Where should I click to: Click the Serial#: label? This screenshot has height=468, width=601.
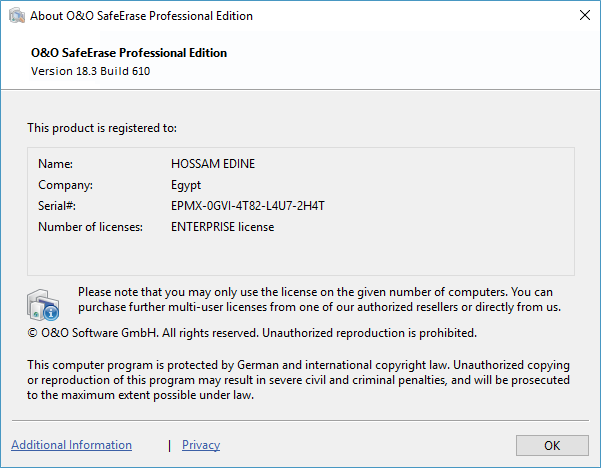tap(57, 206)
